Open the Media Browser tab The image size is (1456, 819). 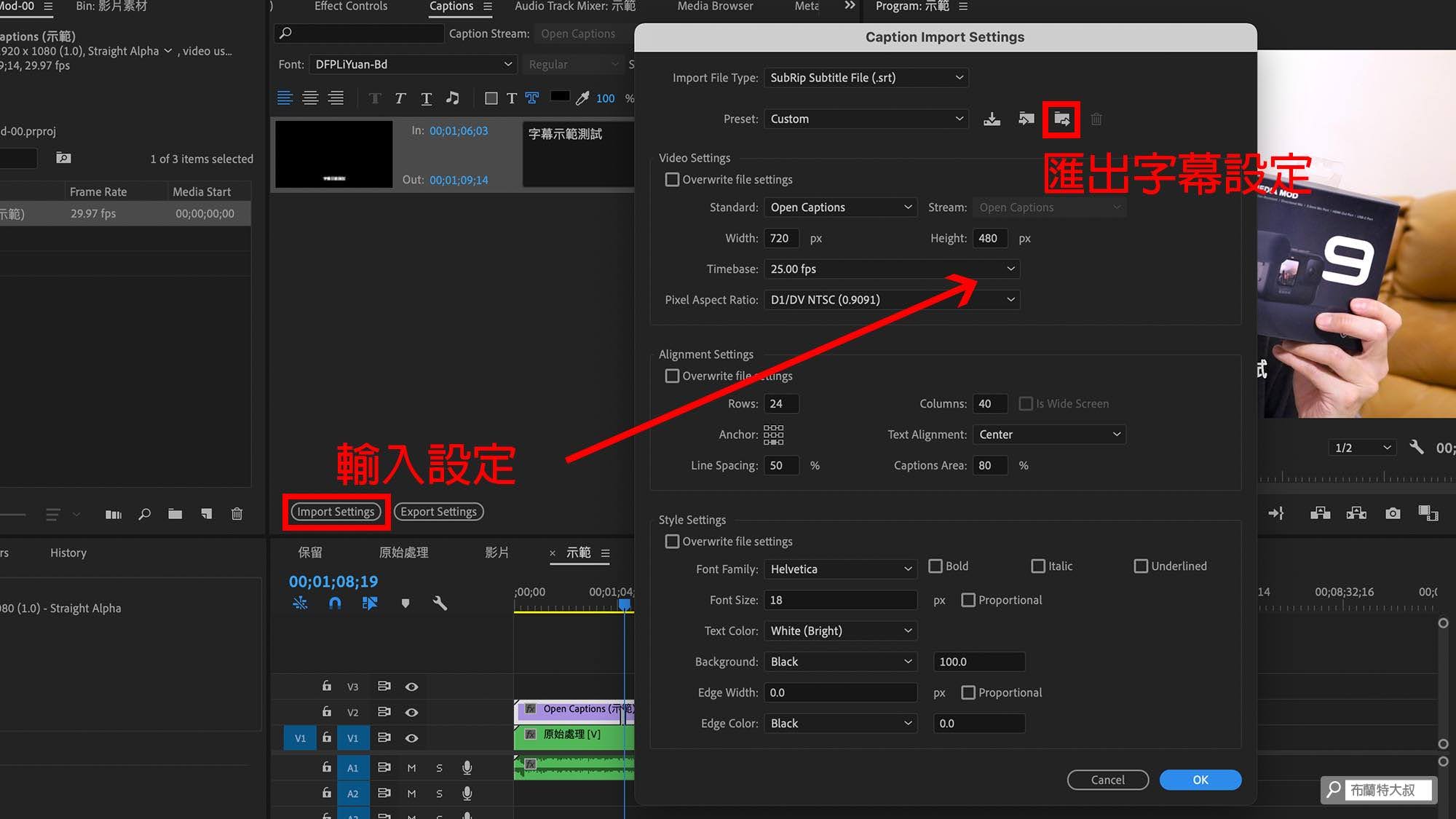tap(714, 7)
